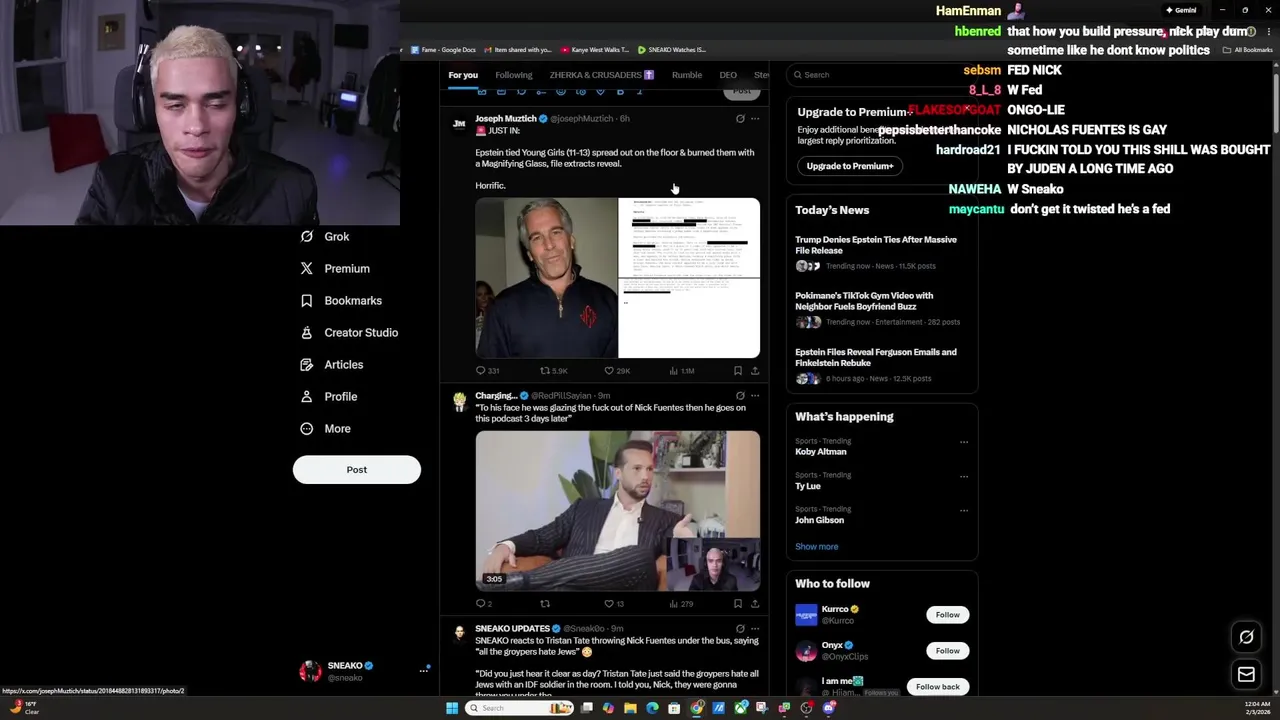Open more options on SNEAKO UPDATES post
1280x720 pixels.
[x=755, y=629]
